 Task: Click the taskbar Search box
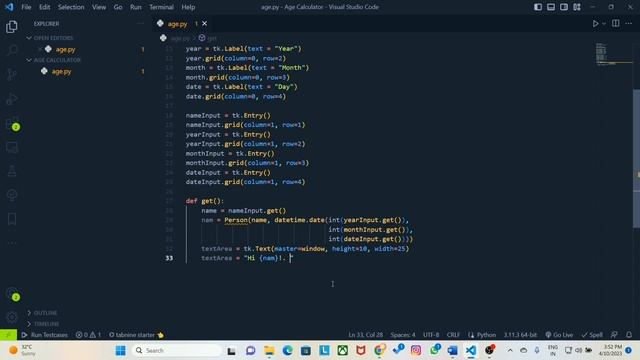[176, 350]
